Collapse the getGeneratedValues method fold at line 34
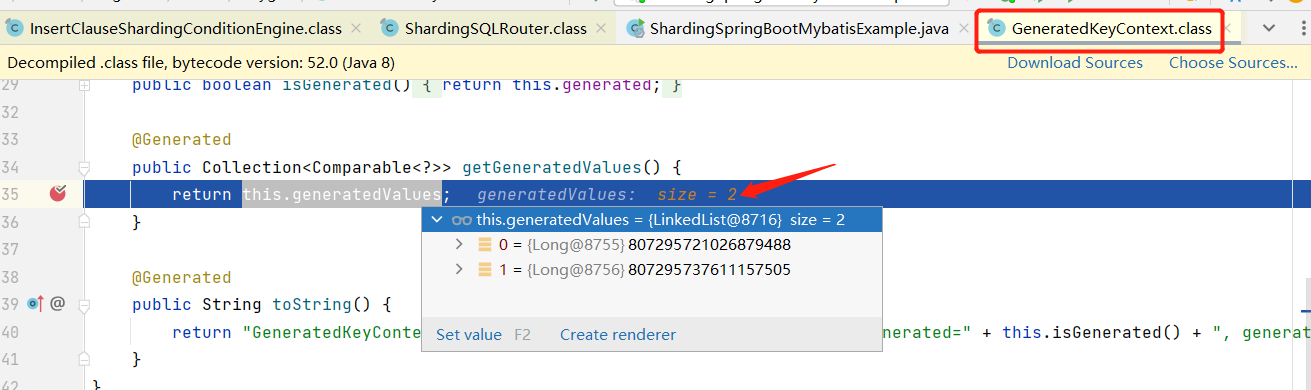The image size is (1311, 390). pyautogui.click(x=85, y=167)
